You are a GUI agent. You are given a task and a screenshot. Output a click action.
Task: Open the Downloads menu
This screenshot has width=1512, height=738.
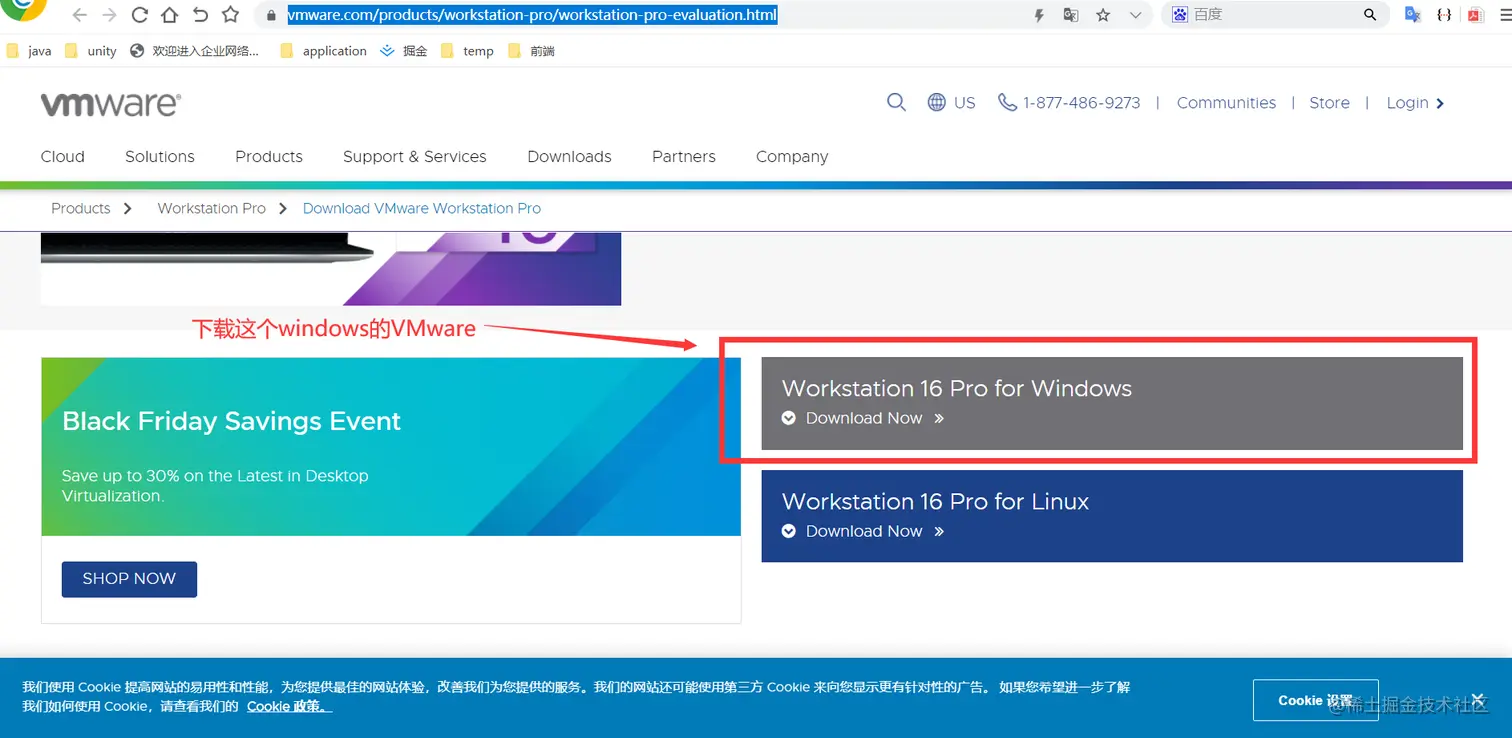569,157
